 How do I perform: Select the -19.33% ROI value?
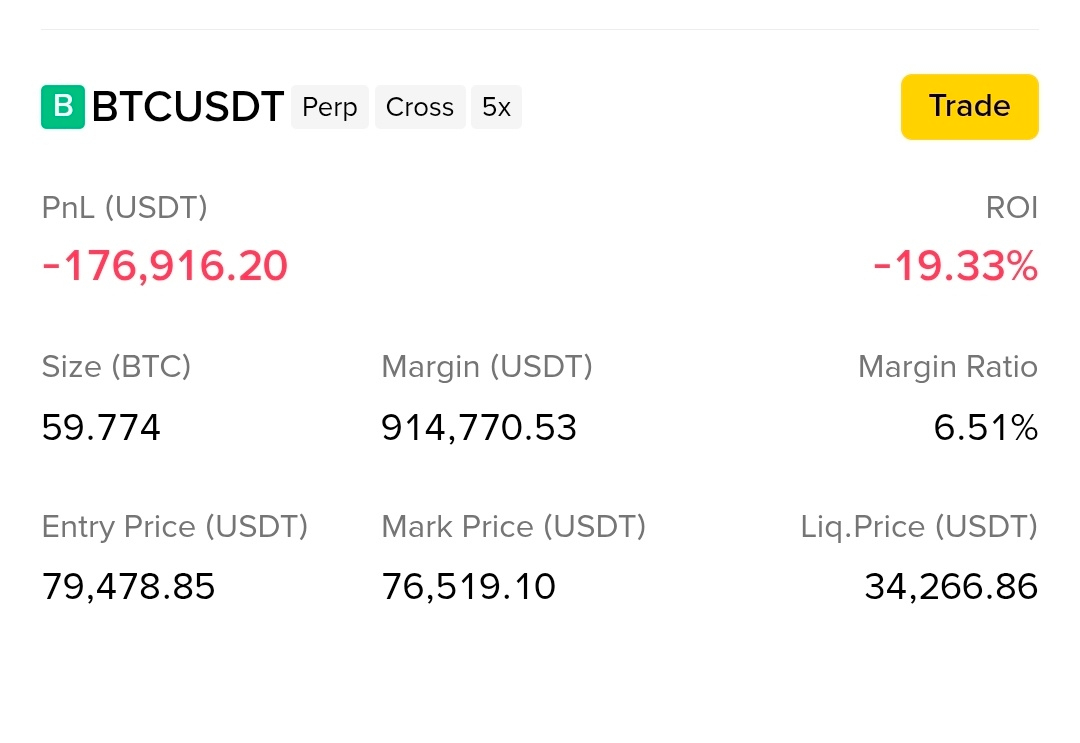(x=955, y=266)
